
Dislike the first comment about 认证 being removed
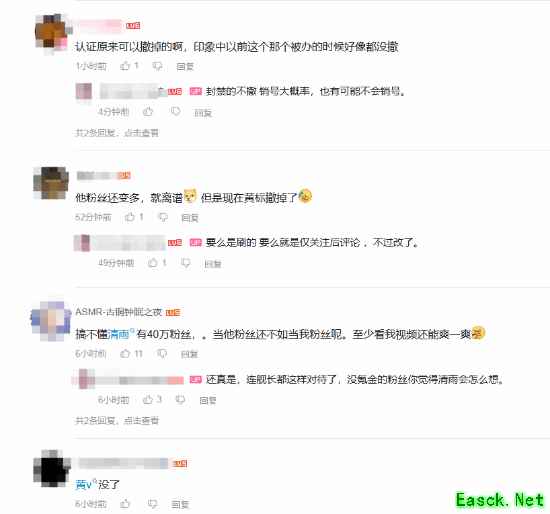[157, 66]
